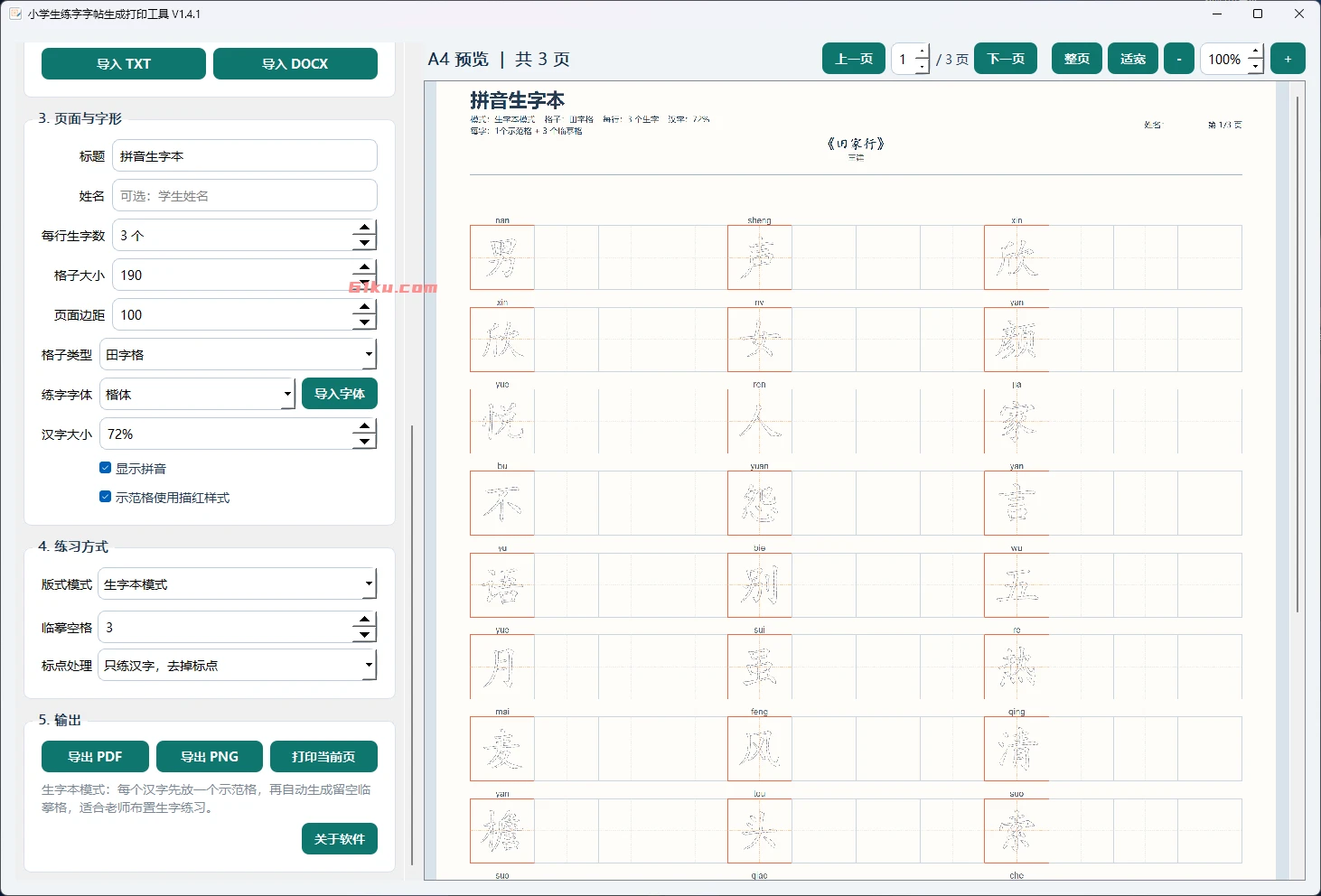Screen dimensions: 1321x896
Task: Go to previous page with 上一页
Action: (x=854, y=59)
